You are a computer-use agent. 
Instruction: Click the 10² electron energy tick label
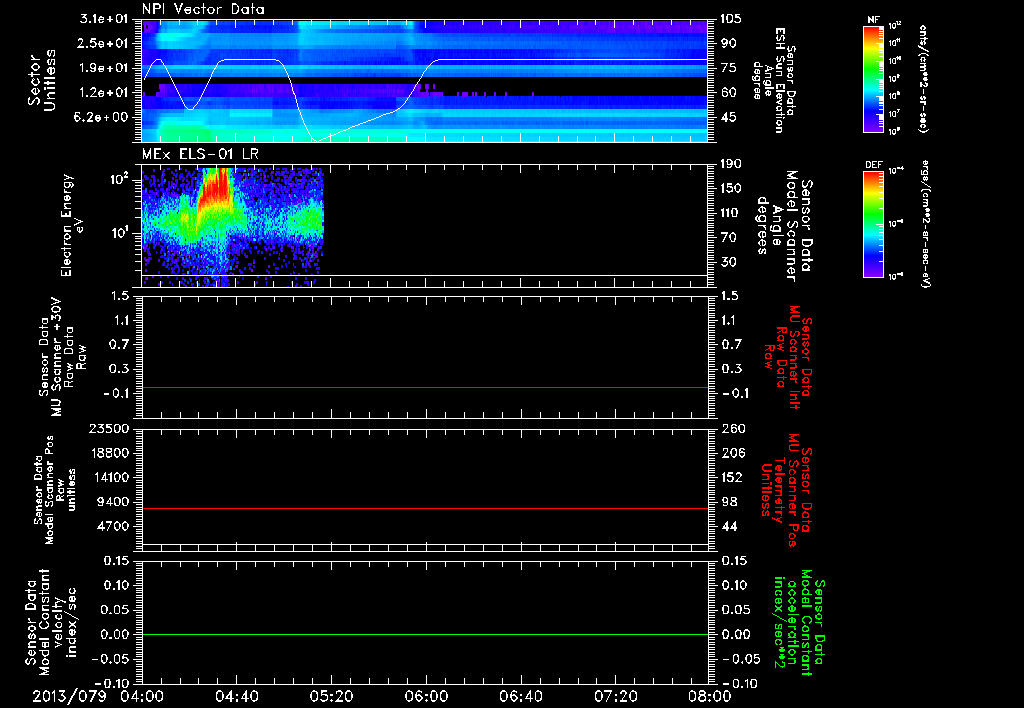click(119, 179)
